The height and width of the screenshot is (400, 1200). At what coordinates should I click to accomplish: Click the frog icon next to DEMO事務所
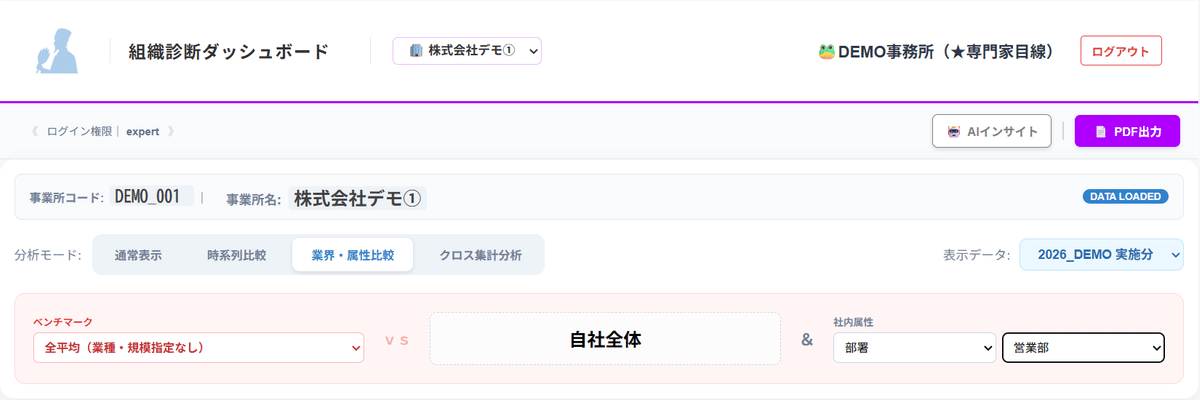point(826,51)
